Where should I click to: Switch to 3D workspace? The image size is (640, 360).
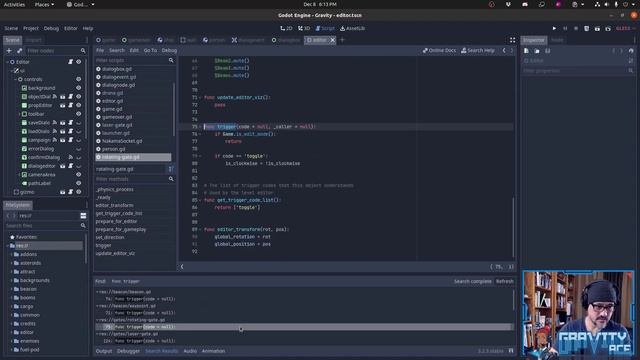click(x=304, y=29)
